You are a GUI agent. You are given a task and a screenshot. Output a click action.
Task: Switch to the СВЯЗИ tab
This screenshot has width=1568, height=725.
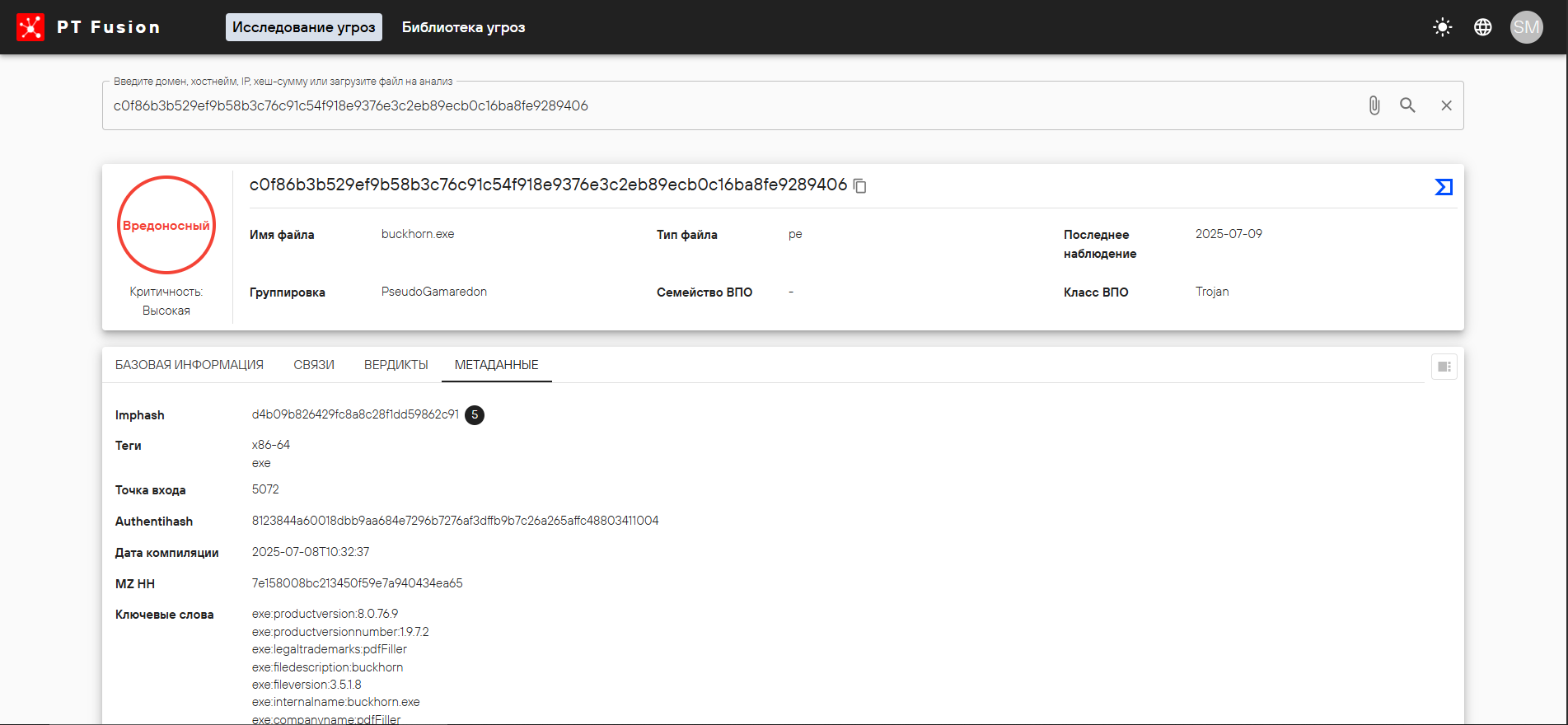[314, 365]
